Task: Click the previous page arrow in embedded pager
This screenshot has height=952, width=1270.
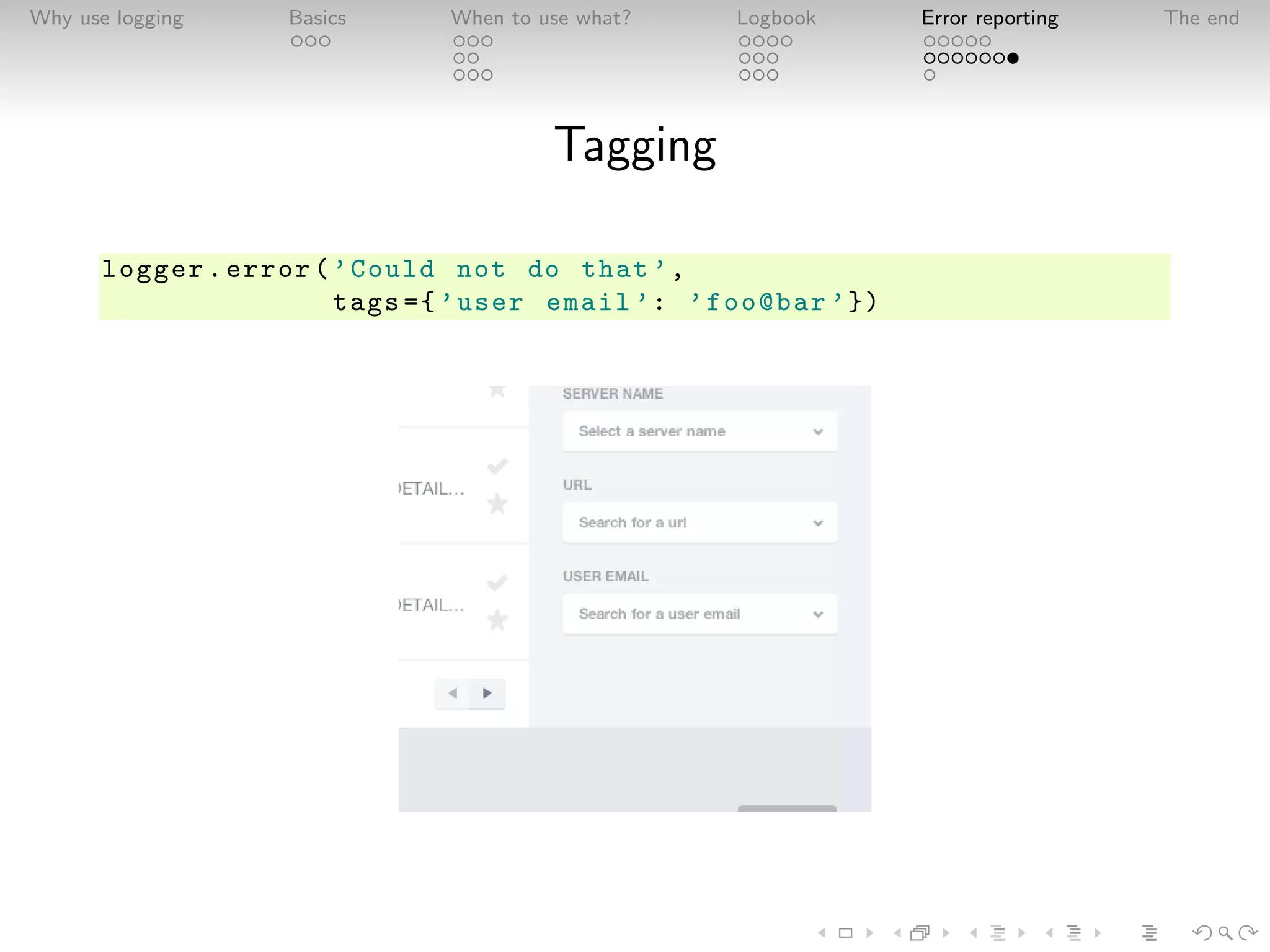Action: (x=453, y=693)
